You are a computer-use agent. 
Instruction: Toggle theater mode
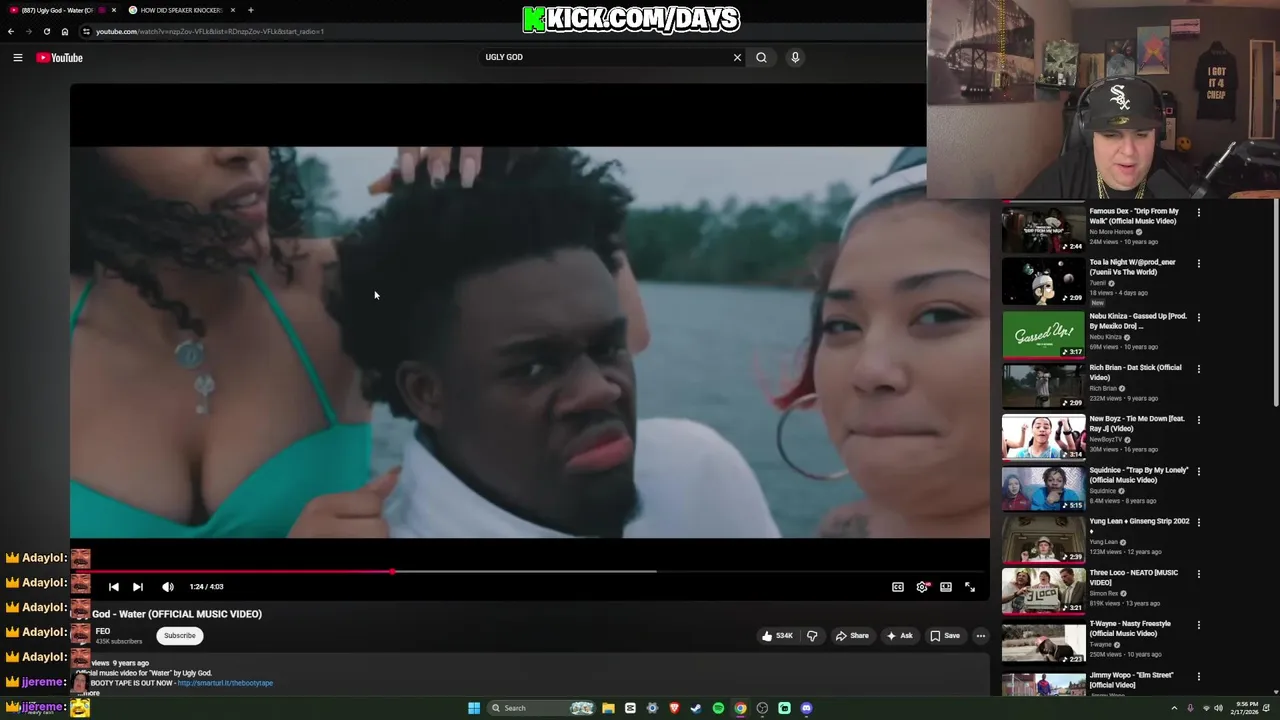pos(946,587)
